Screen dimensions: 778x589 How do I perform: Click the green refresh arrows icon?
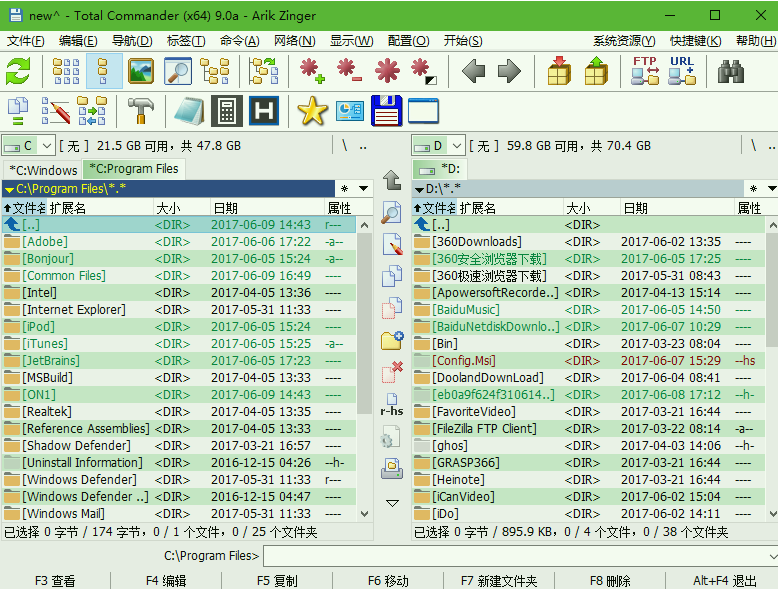pyautogui.click(x=18, y=71)
